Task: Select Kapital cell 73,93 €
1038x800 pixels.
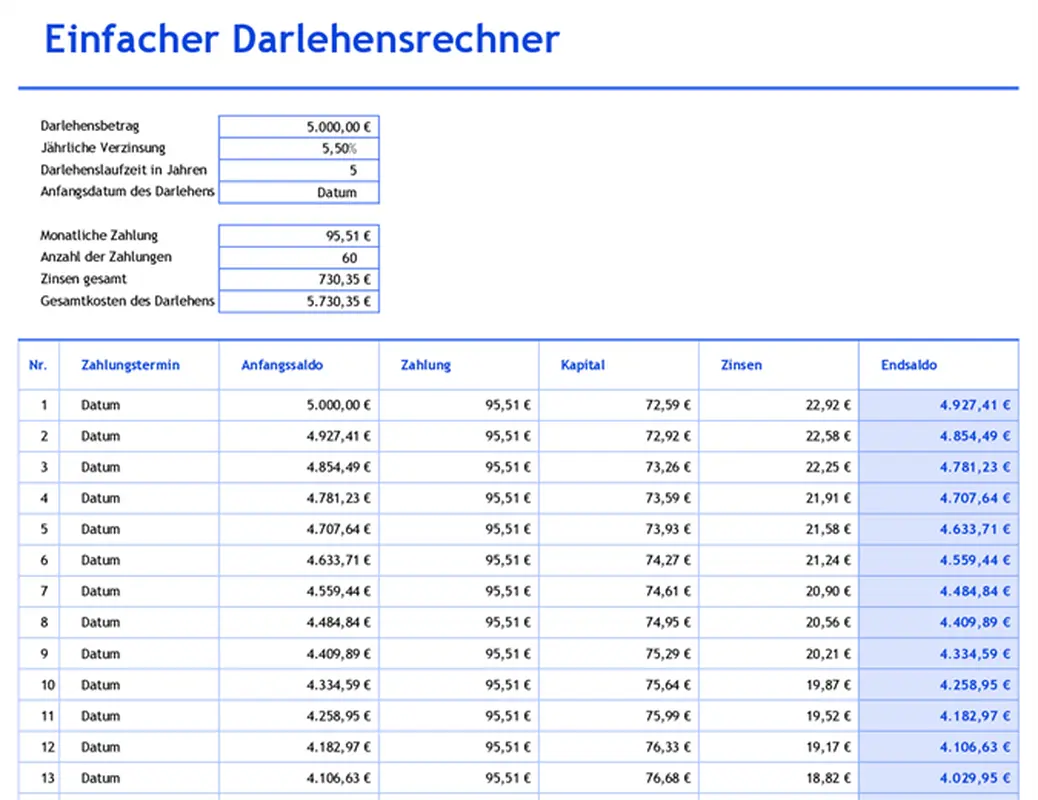Action: [619, 529]
